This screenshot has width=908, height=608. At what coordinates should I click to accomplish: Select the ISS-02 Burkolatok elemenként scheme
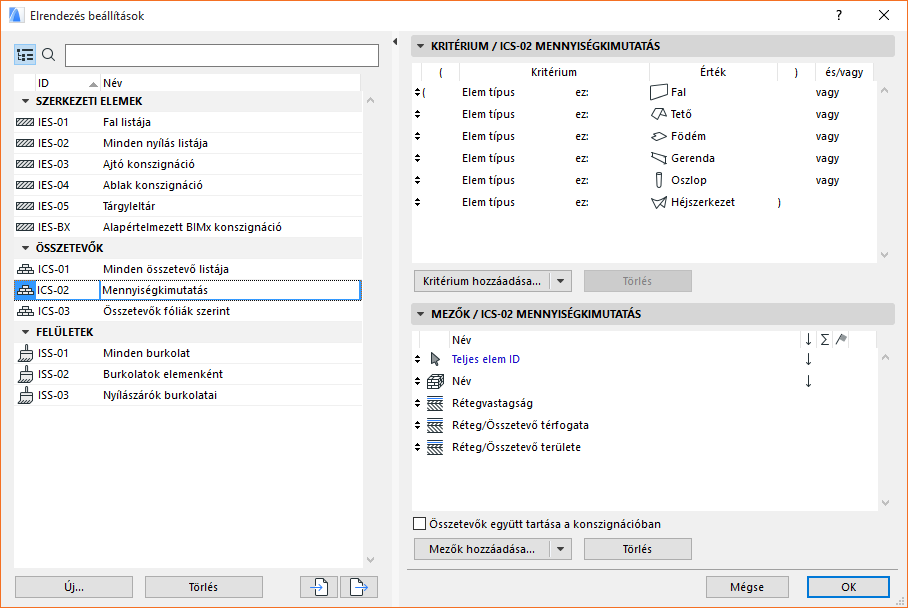tap(162, 374)
